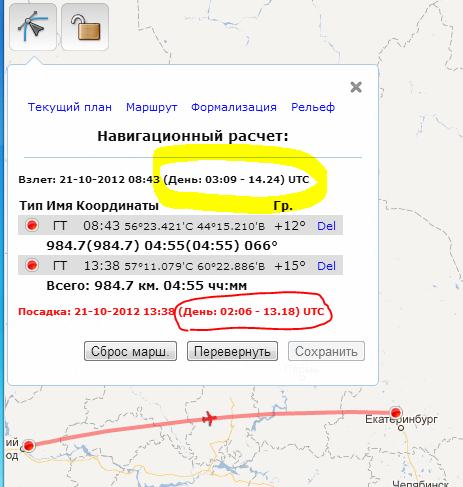Click red marker of second waypoint row

(32, 265)
